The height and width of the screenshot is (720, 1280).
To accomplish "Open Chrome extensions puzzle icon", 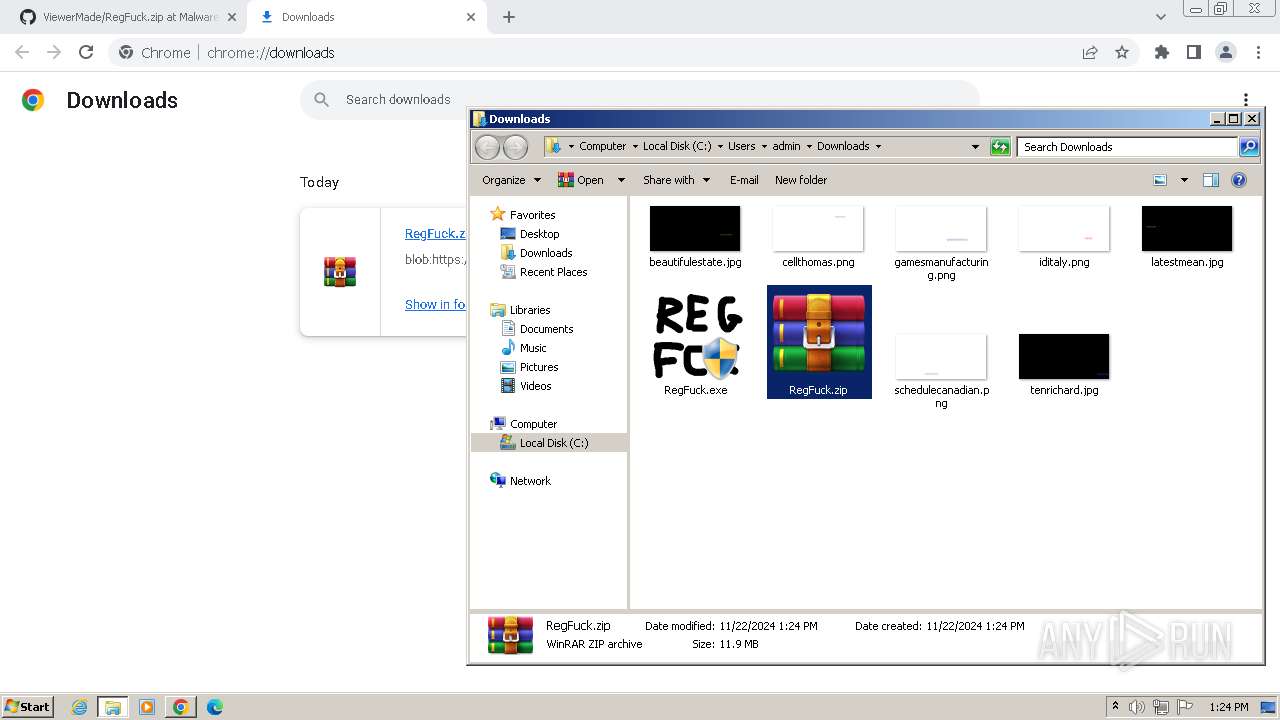I will (x=1161, y=52).
